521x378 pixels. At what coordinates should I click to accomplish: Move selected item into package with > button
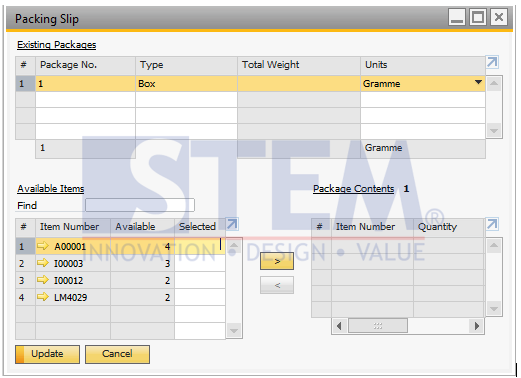[x=277, y=261]
